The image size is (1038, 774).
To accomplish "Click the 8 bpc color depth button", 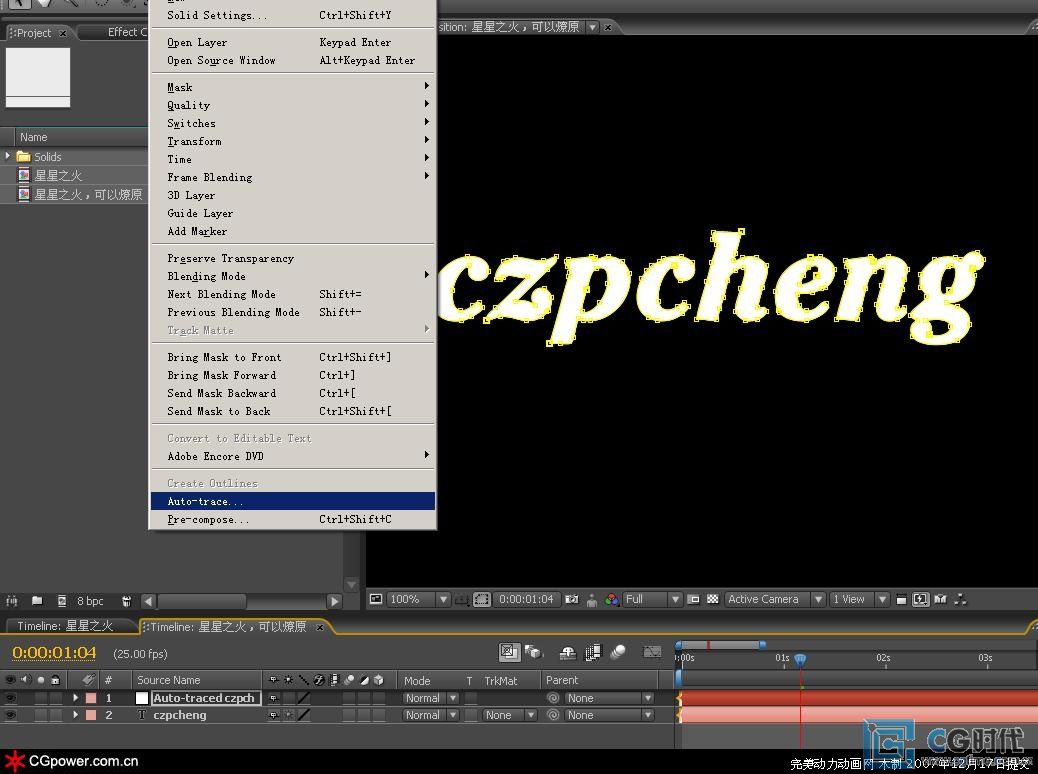I will 91,601.
